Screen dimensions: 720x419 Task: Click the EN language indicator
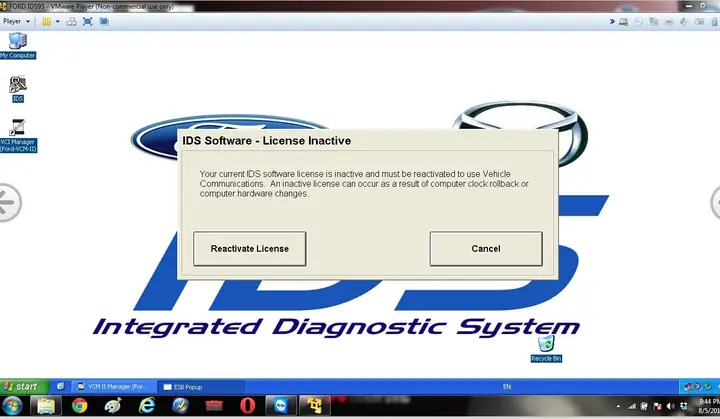[506, 387]
